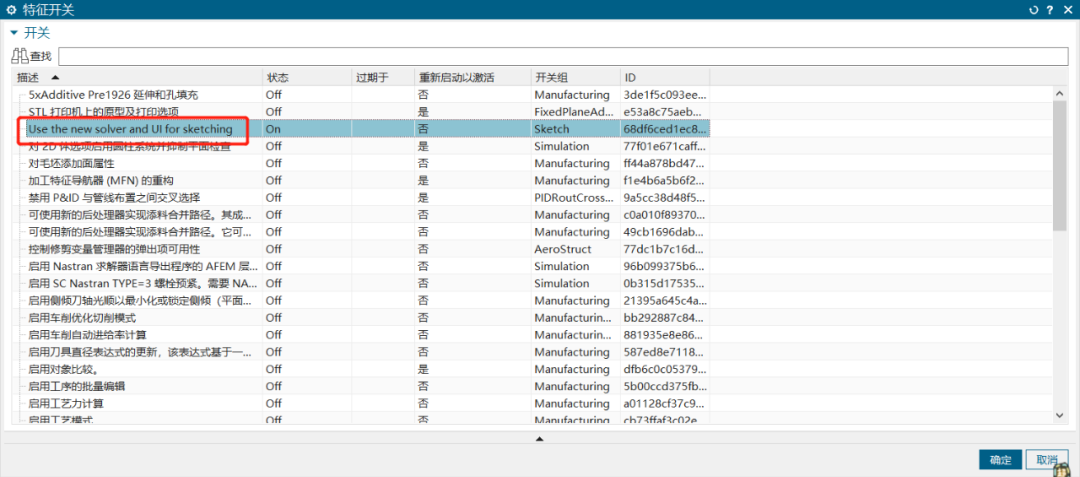Screen dimensions: 1080x477
Task: Collapse the 开关 section
Action: coord(15,33)
